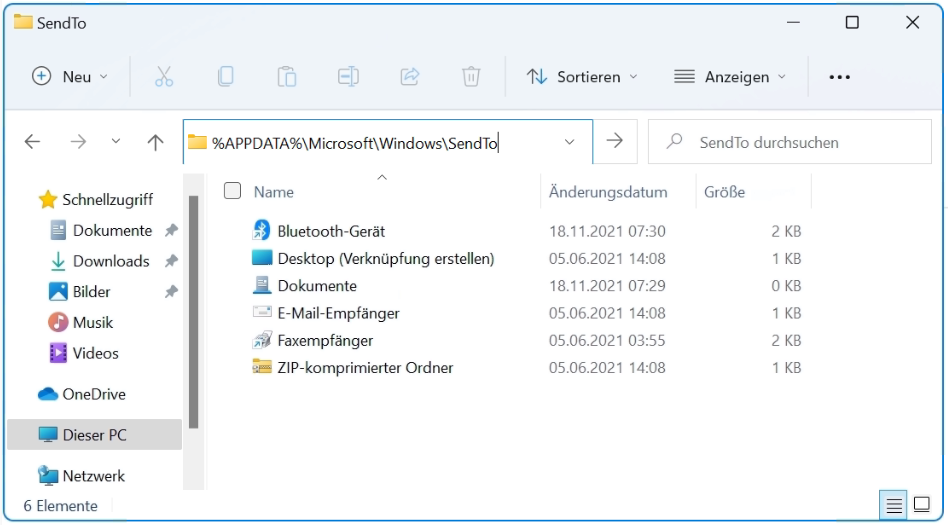Click the Share icon in toolbar
Viewport: 948px width, 525px height.
click(x=410, y=77)
